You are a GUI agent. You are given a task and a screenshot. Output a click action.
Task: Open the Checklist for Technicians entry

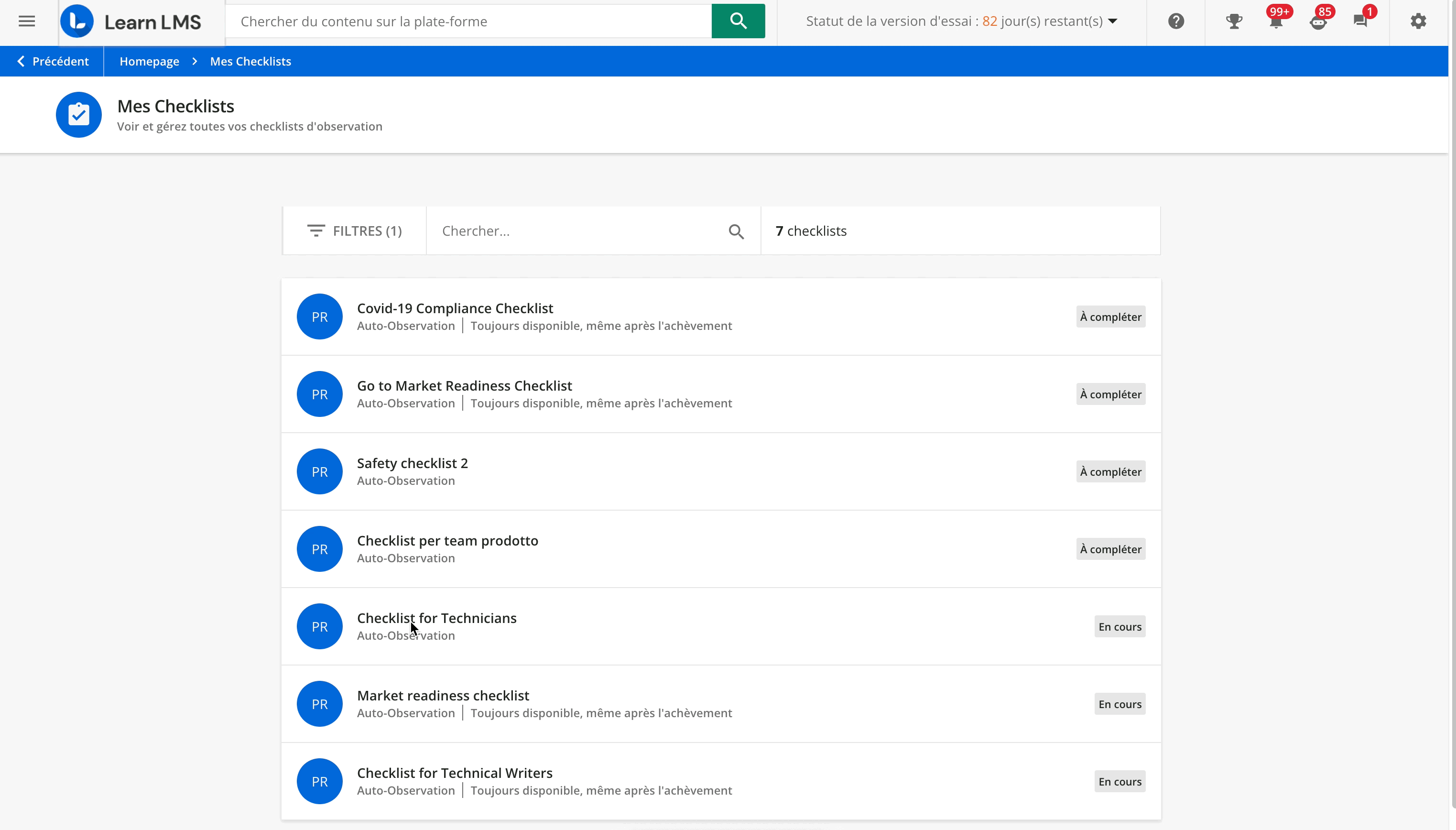click(436, 617)
